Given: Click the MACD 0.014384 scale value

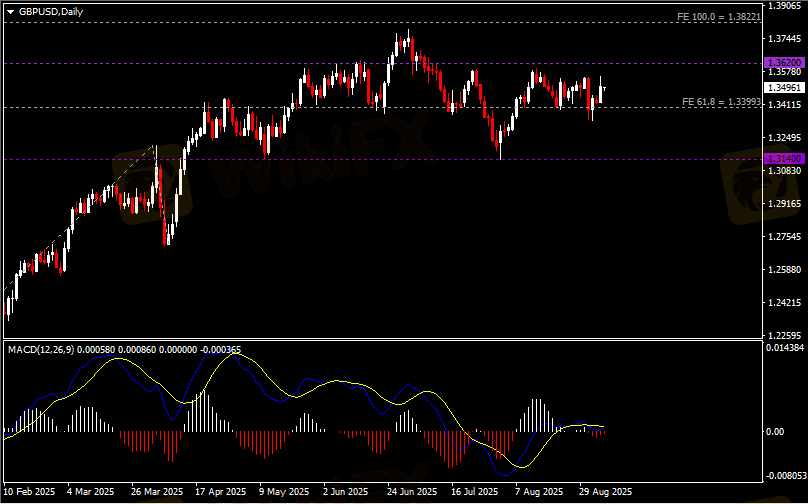Looking at the screenshot, I should (784, 348).
